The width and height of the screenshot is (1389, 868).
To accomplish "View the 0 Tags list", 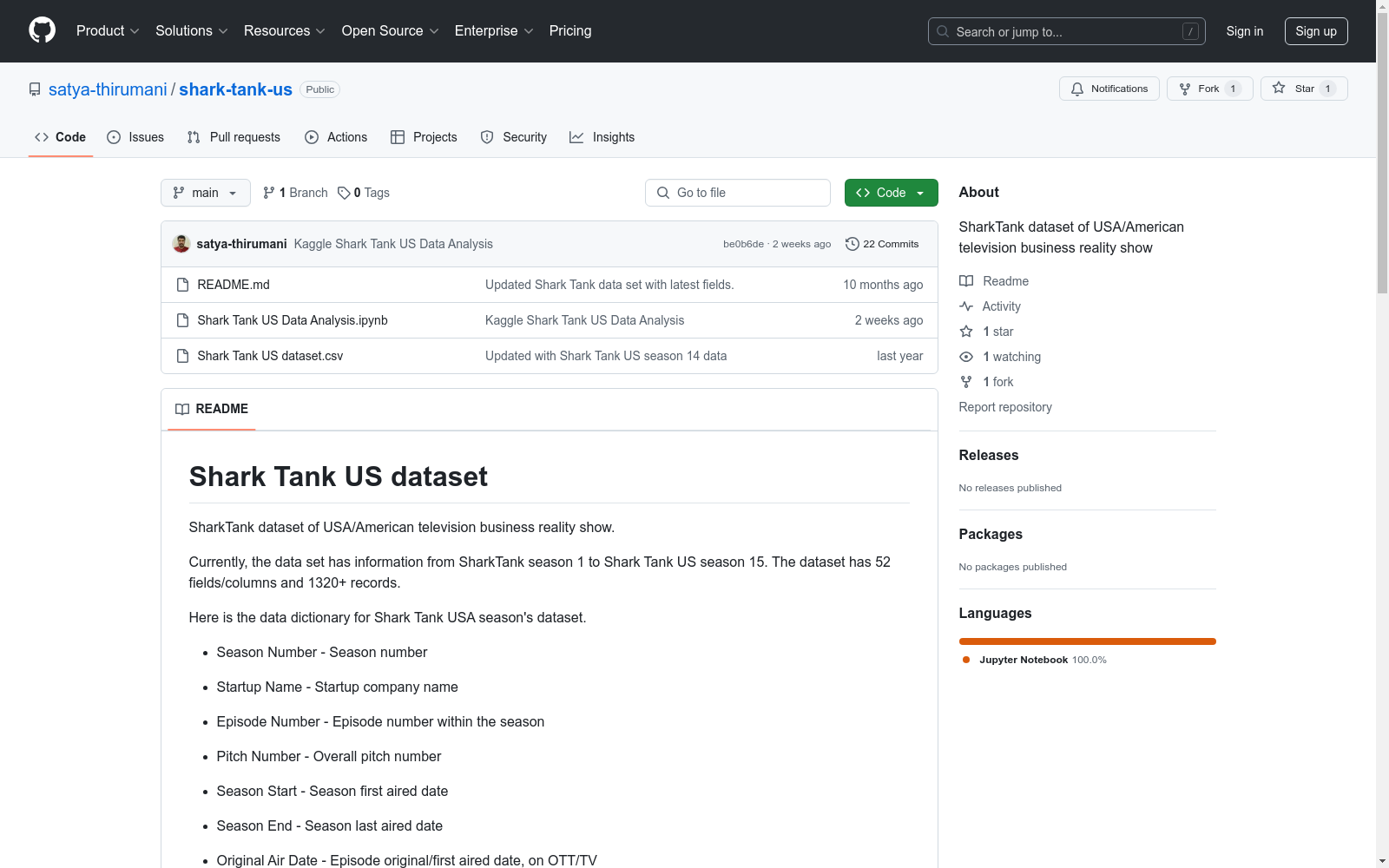I will tap(364, 193).
